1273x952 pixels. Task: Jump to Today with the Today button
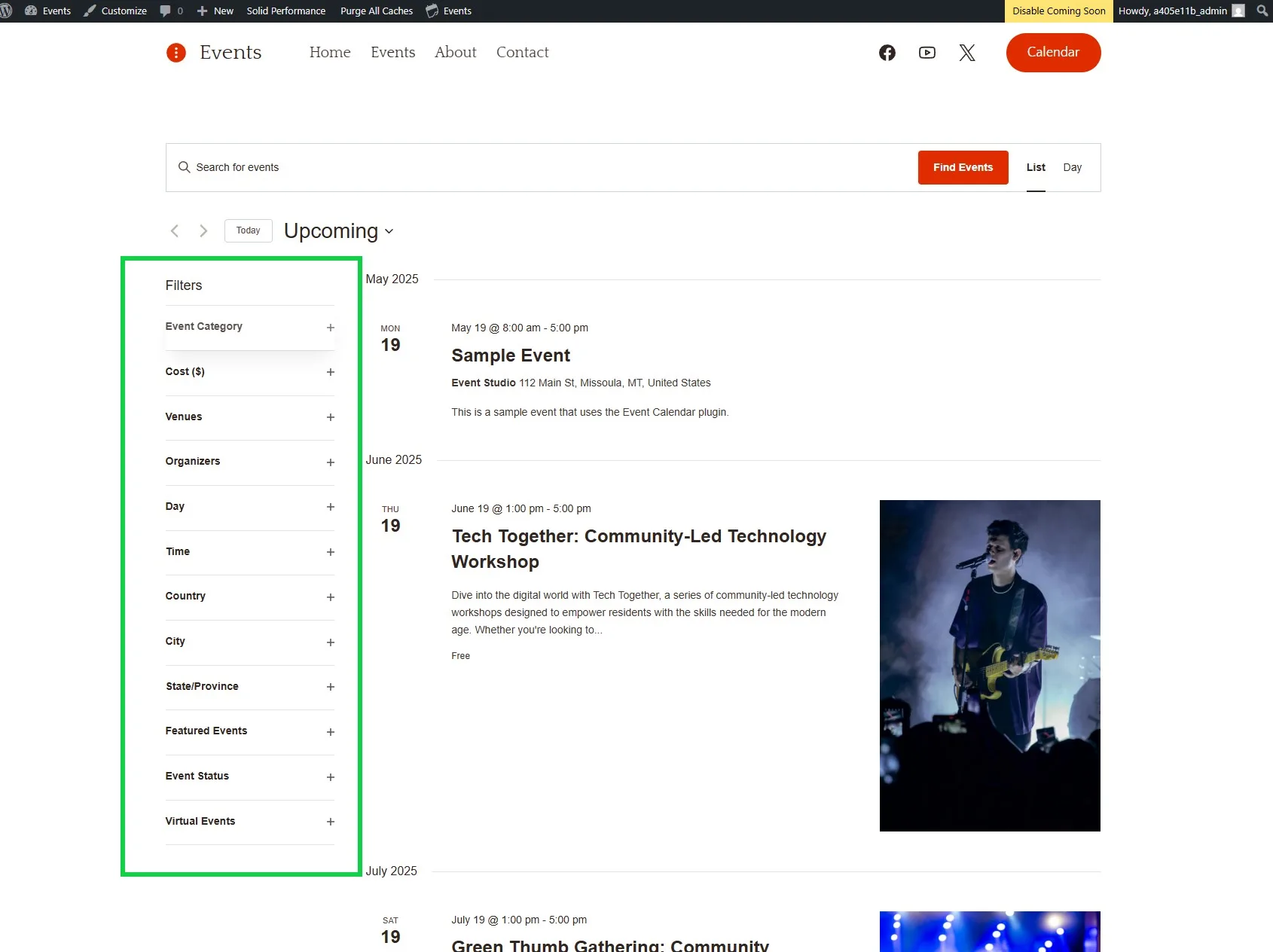click(x=248, y=230)
